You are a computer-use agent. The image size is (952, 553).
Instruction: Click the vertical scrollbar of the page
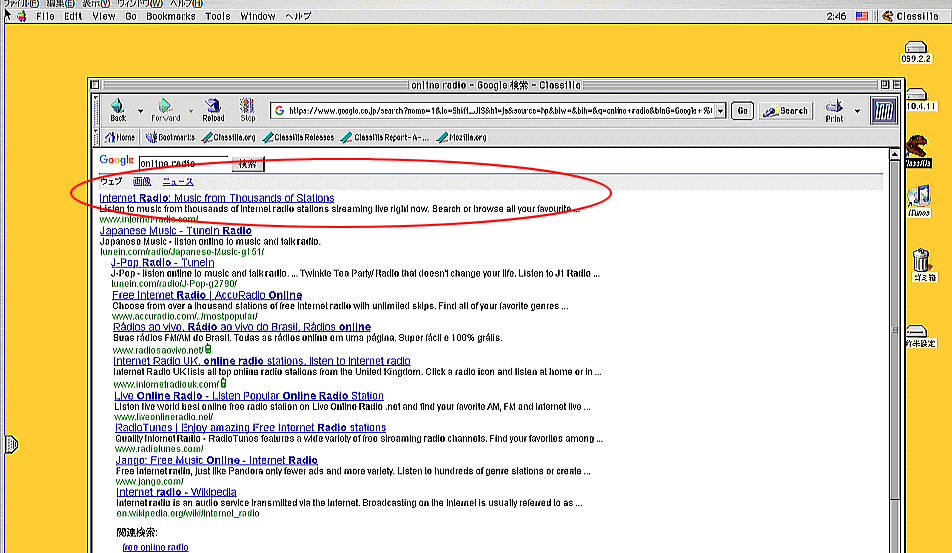(x=894, y=350)
